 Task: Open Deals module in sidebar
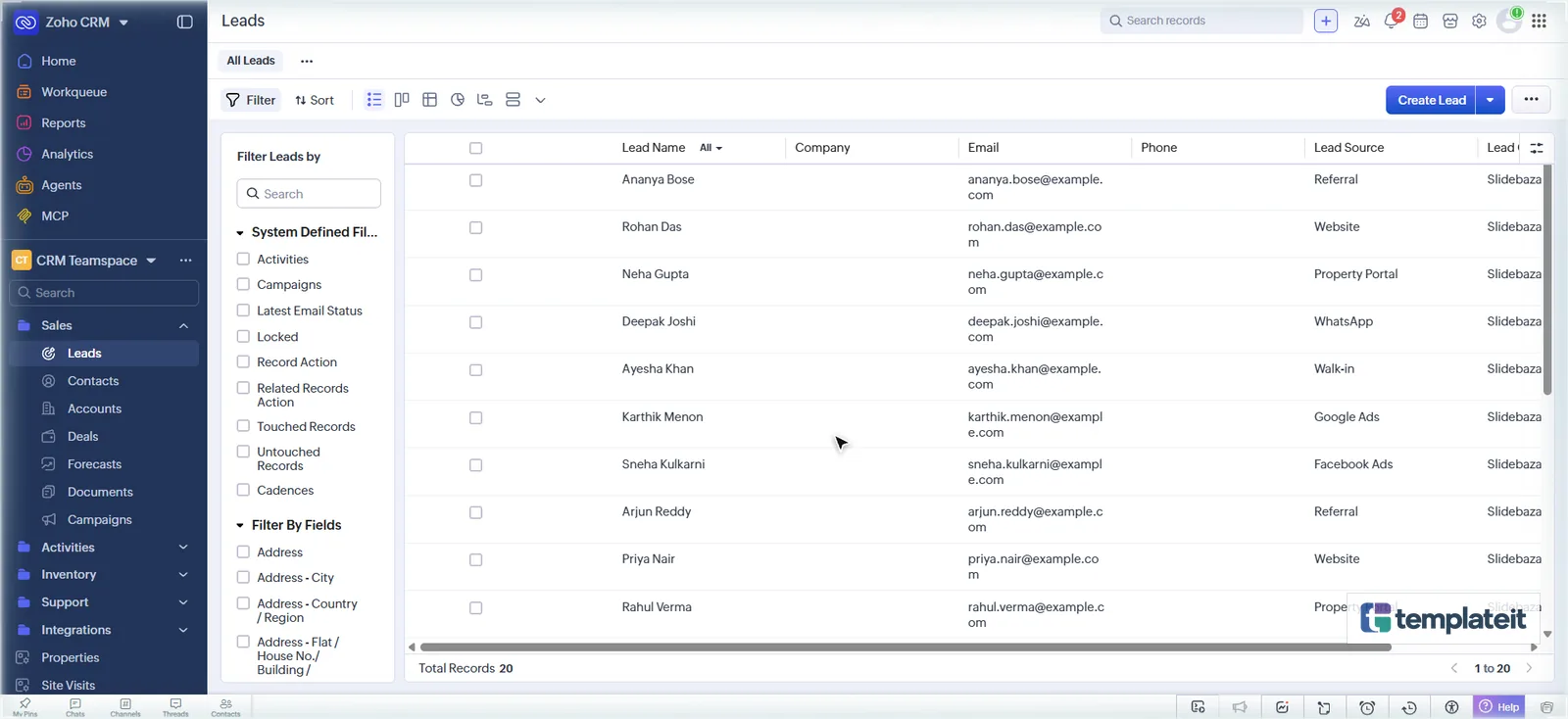[x=82, y=437]
